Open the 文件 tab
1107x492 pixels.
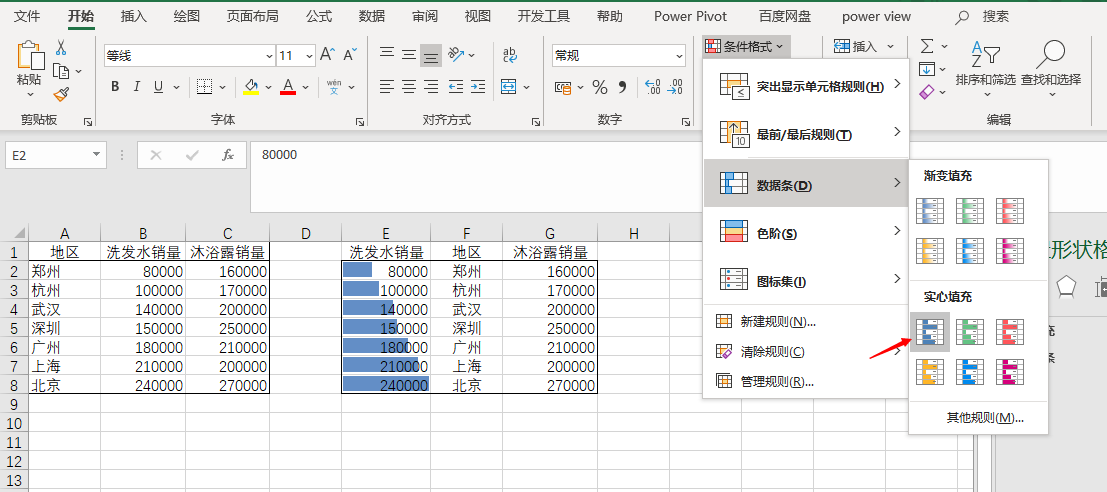click(28, 16)
